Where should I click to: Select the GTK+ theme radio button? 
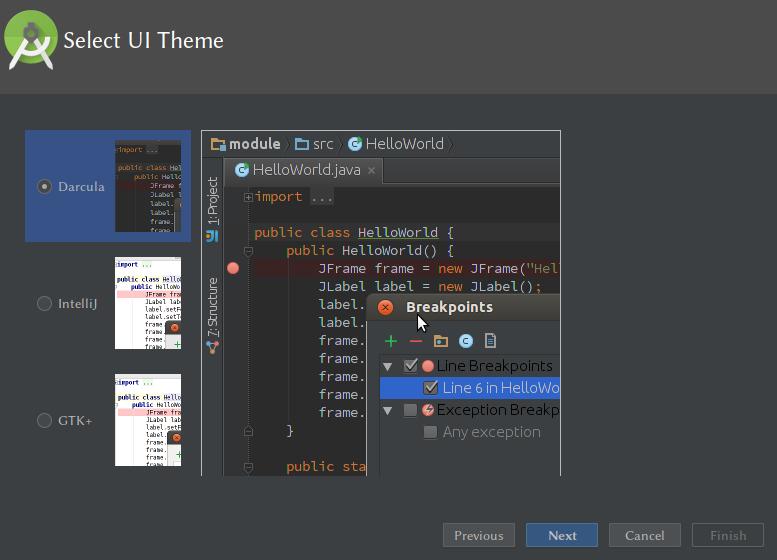pyautogui.click(x=44, y=420)
